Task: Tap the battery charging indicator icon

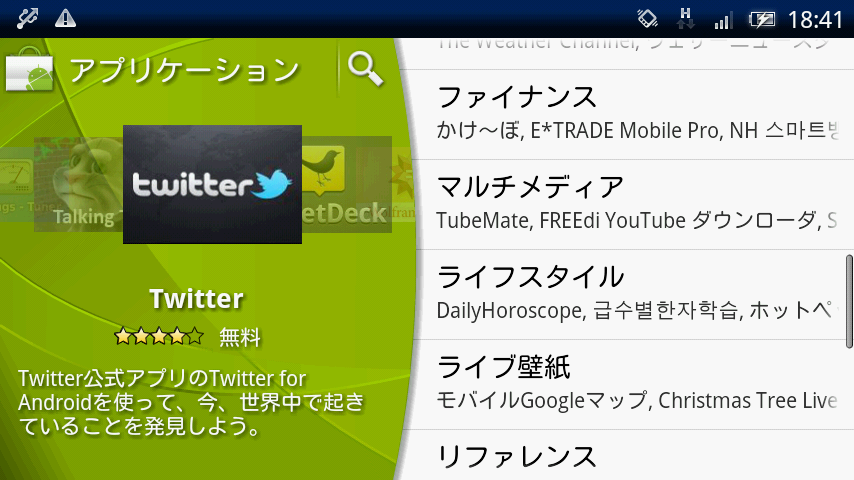Action: [x=761, y=20]
